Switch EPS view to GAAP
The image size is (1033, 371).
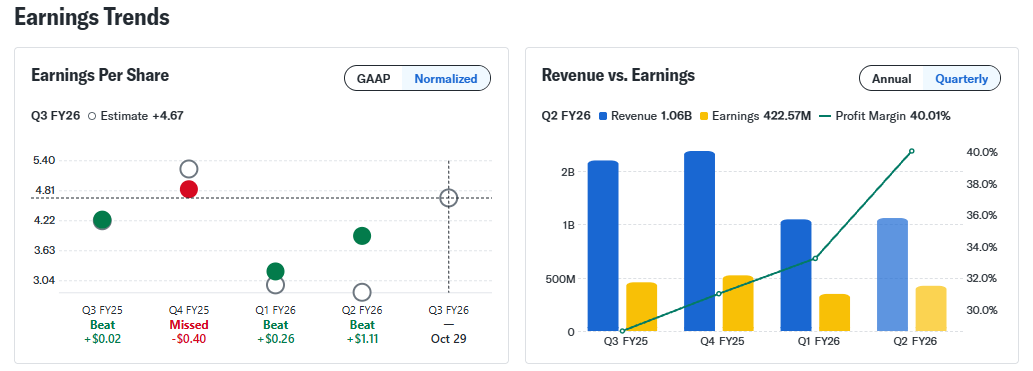[374, 78]
